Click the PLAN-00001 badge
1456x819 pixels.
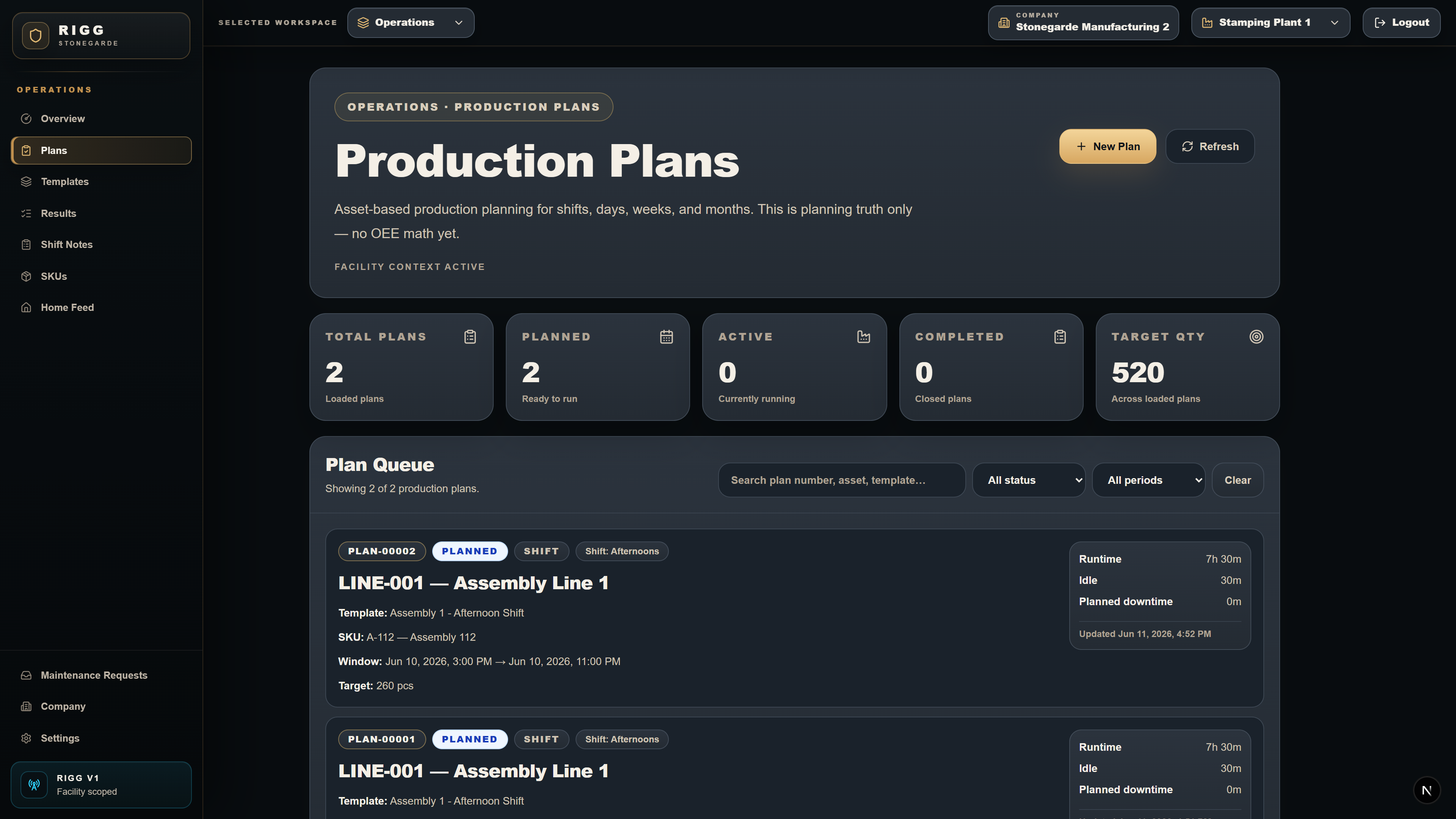tap(381, 739)
